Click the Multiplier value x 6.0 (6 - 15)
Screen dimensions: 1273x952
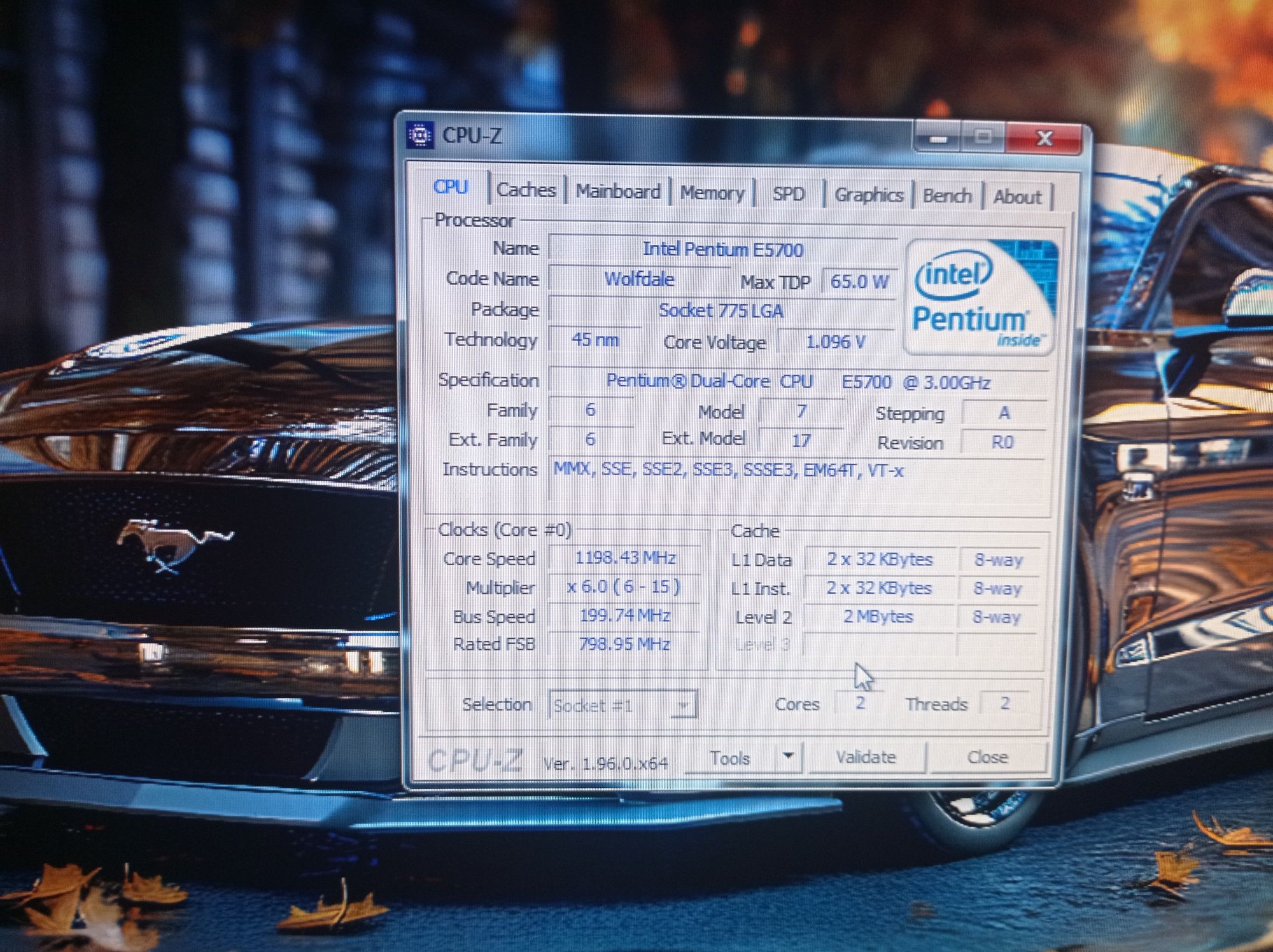point(624,587)
